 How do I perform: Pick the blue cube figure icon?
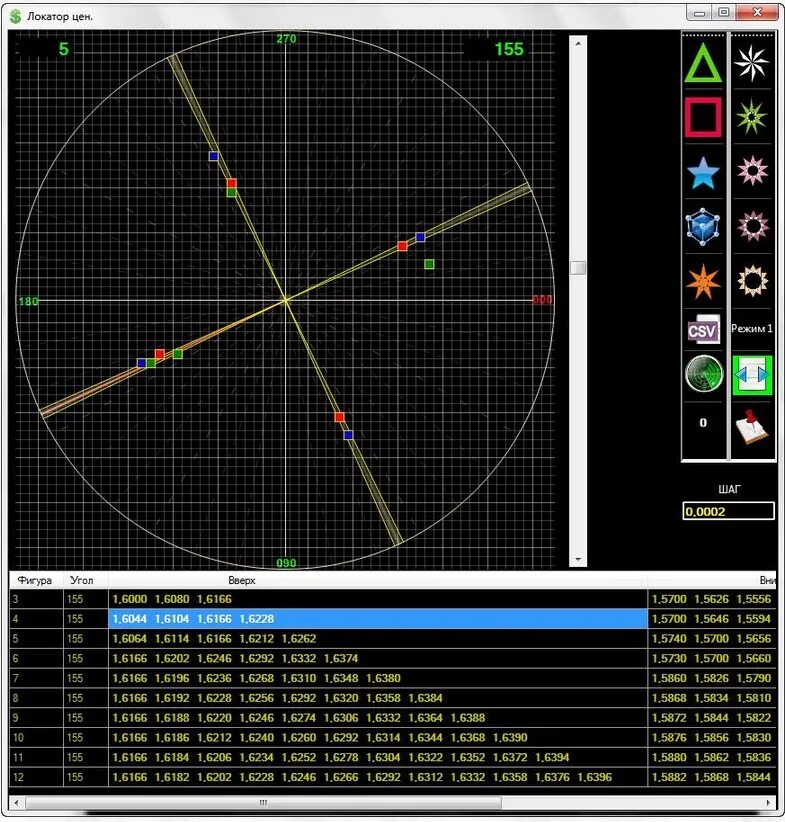coord(703,227)
